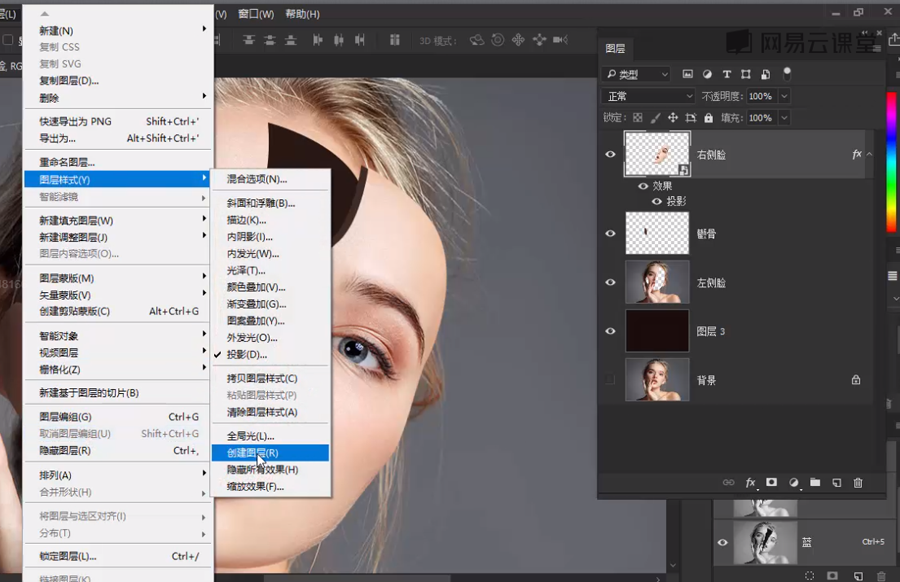Filter layers by text type icon
Viewport: 900px width, 582px height.
pyautogui.click(x=727, y=74)
